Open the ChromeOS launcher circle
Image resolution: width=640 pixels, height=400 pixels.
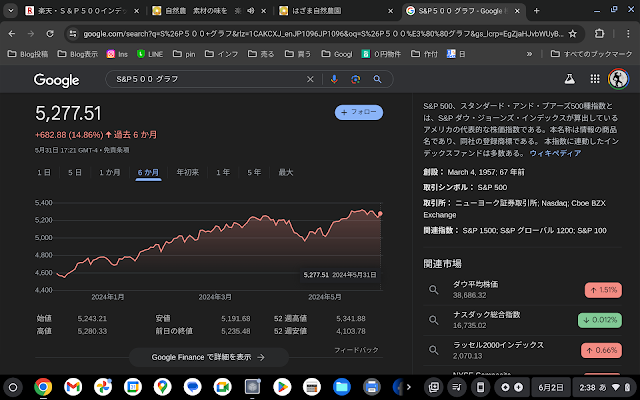pyautogui.click(x=13, y=387)
